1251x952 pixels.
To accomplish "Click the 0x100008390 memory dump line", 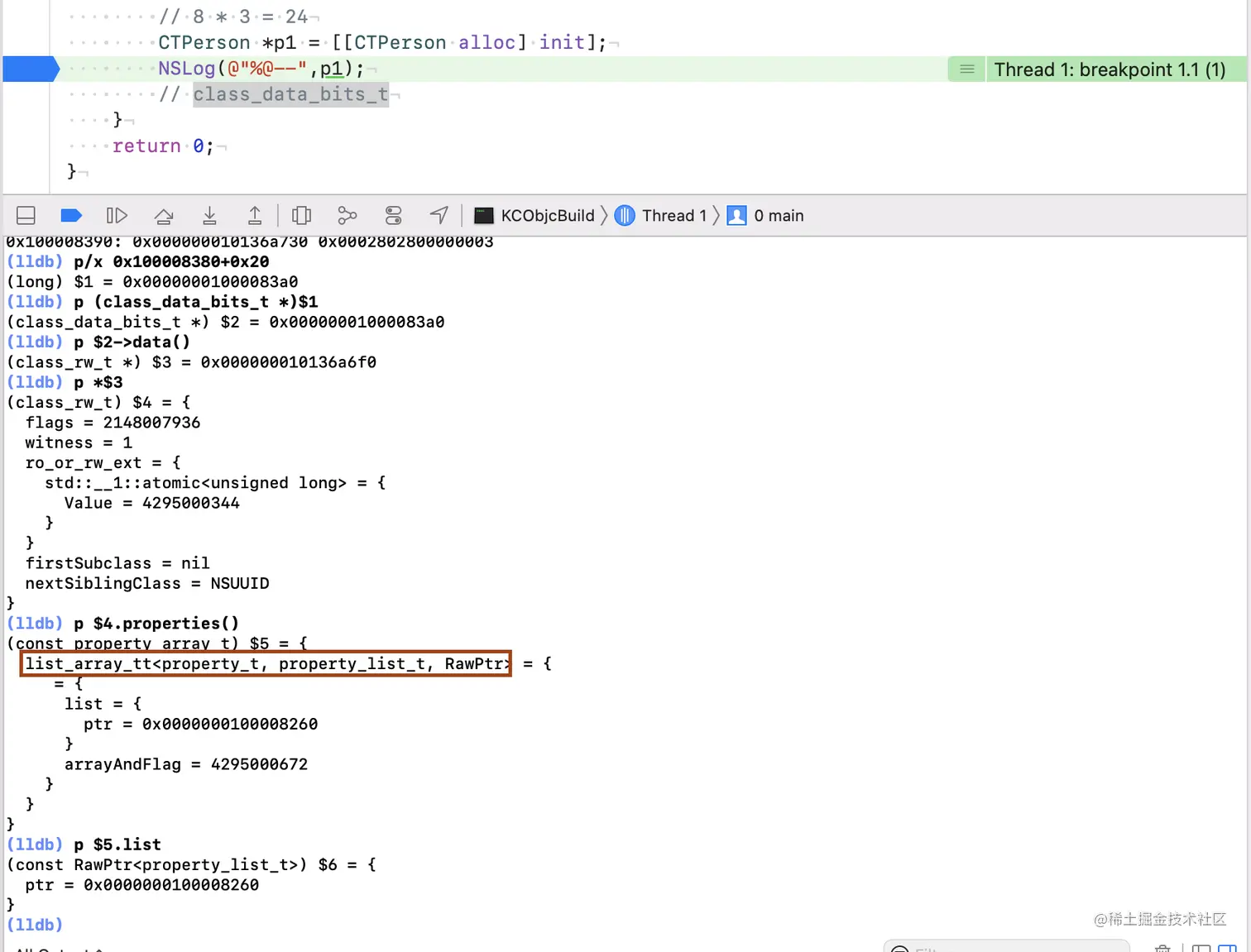I will (250, 242).
